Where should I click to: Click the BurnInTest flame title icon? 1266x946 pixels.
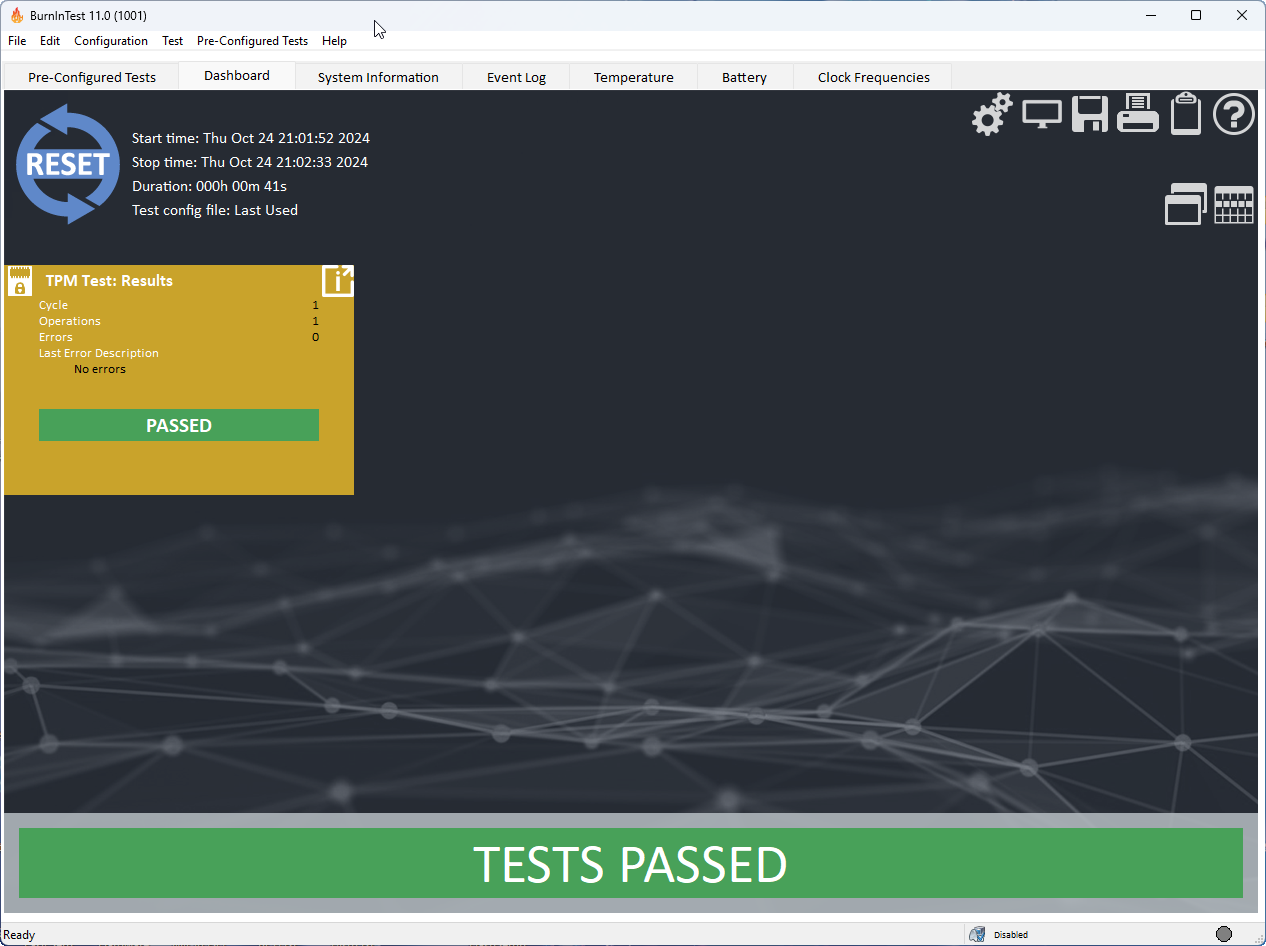point(17,15)
